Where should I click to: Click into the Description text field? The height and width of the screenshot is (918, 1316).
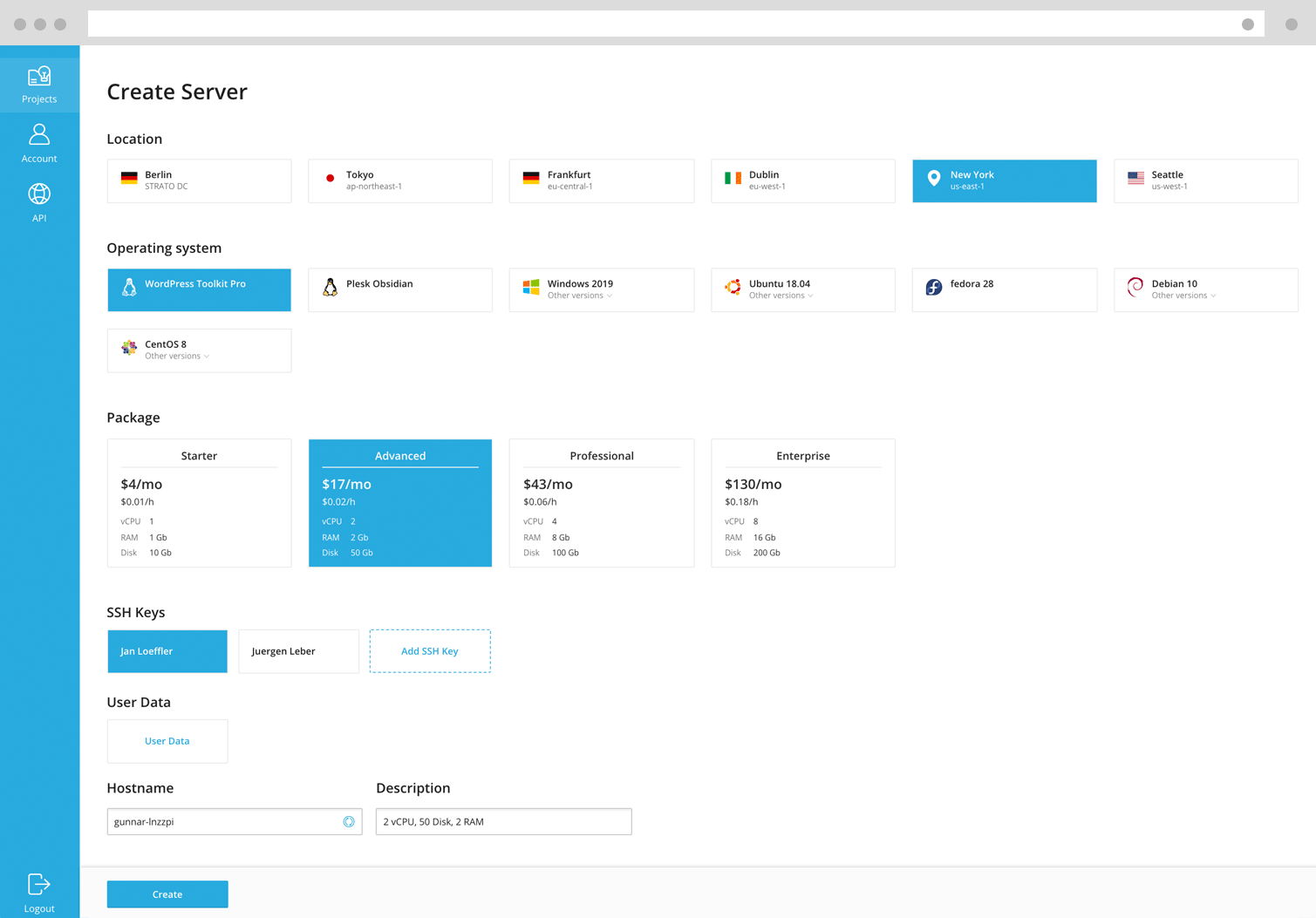(503, 821)
